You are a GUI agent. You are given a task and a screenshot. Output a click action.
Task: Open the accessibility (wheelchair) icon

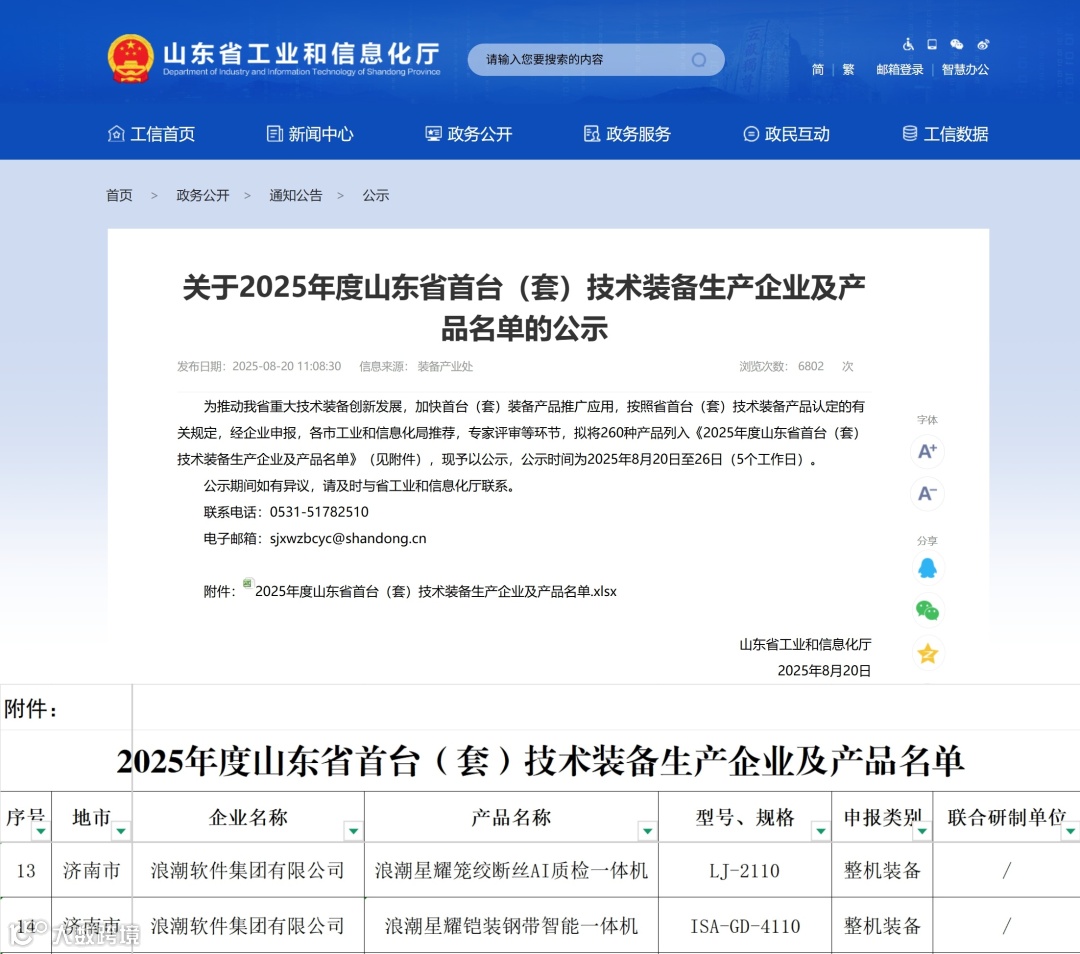click(908, 45)
